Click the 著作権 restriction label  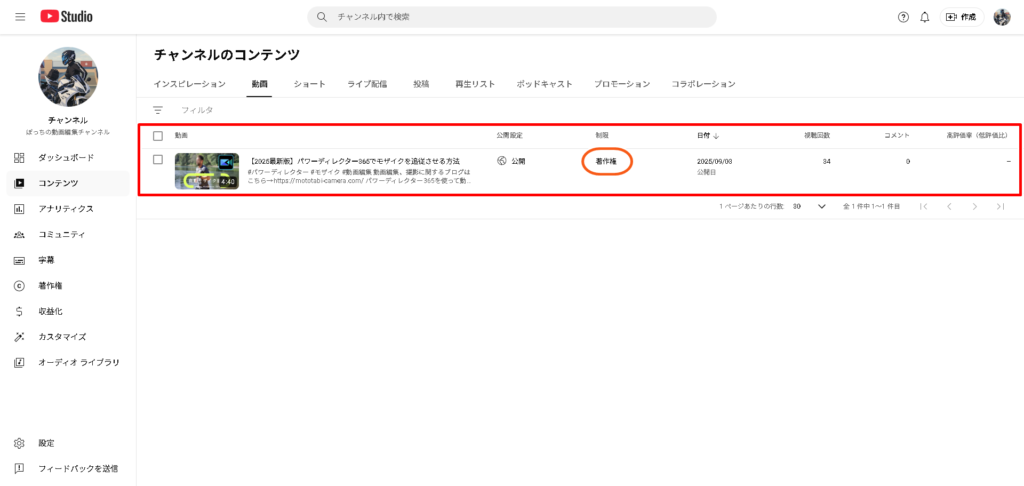click(607, 161)
